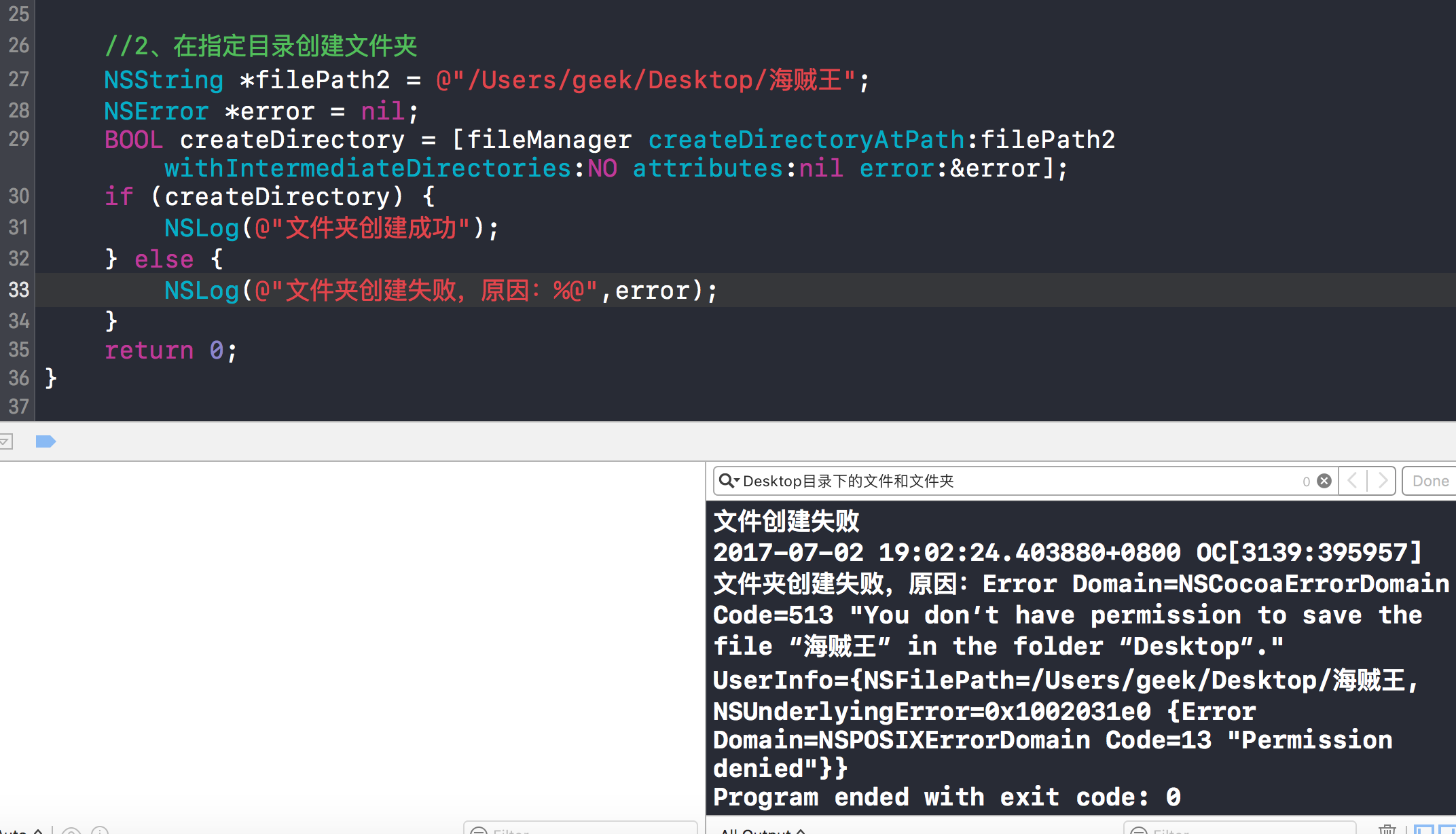Click the createDirectoryAtPath method name

pyautogui.click(x=806, y=140)
